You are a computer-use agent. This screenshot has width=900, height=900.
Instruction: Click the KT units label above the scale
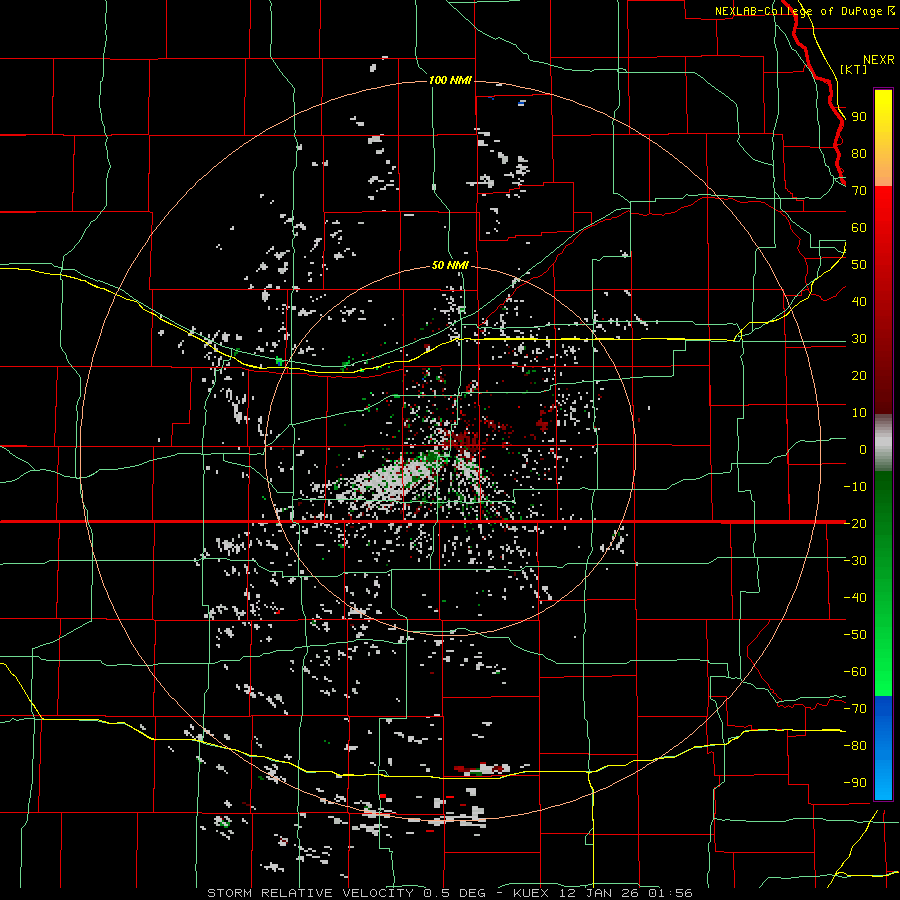853,69
